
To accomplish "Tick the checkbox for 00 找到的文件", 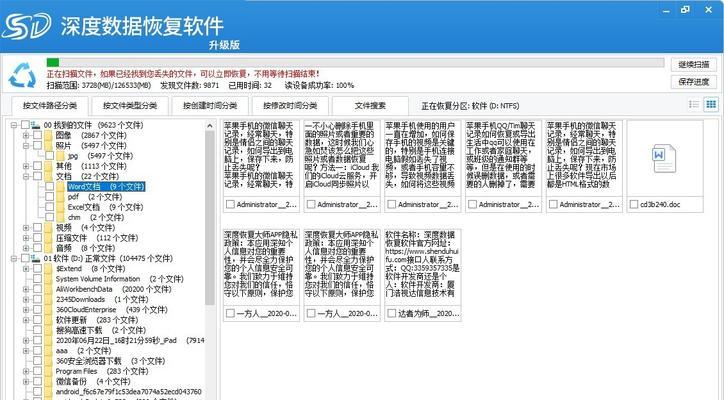I will [25, 125].
